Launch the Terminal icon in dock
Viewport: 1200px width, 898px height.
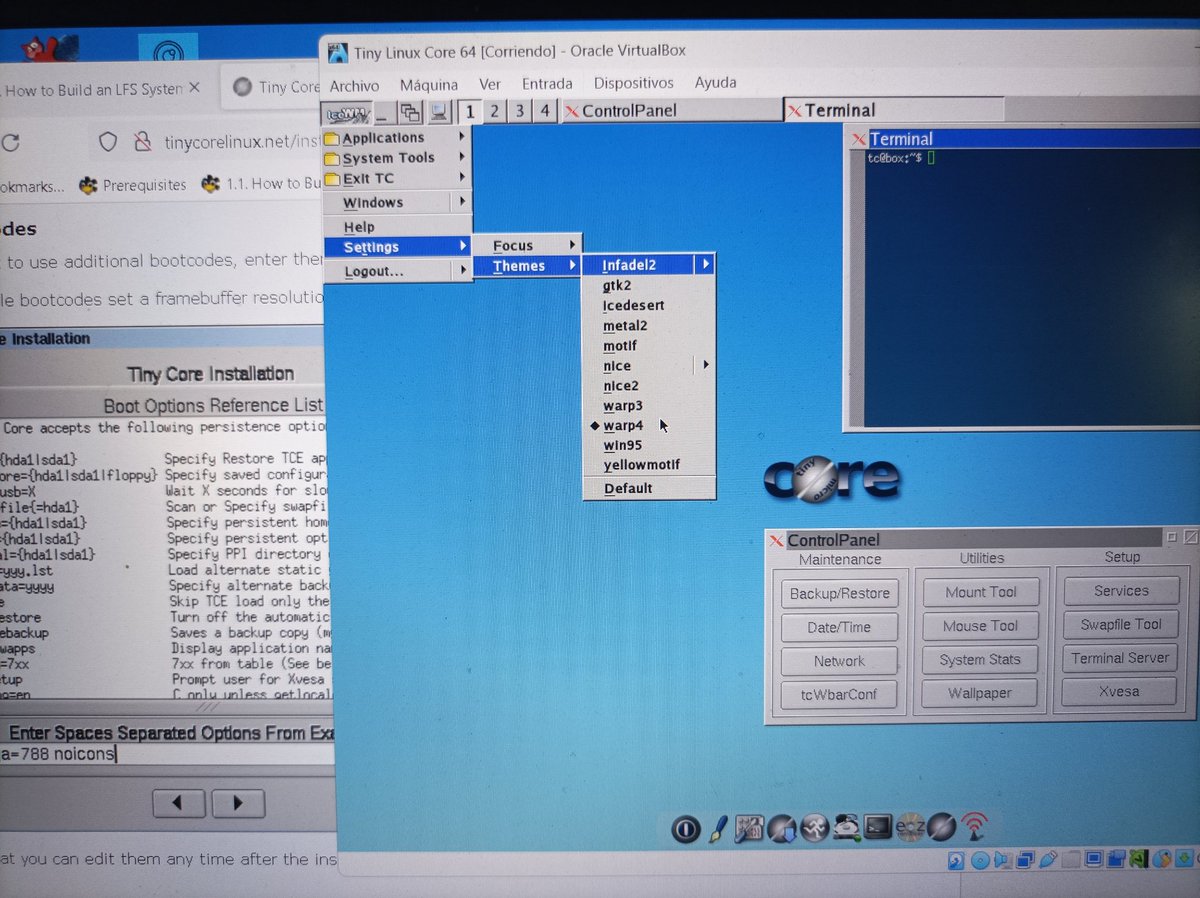(x=879, y=827)
